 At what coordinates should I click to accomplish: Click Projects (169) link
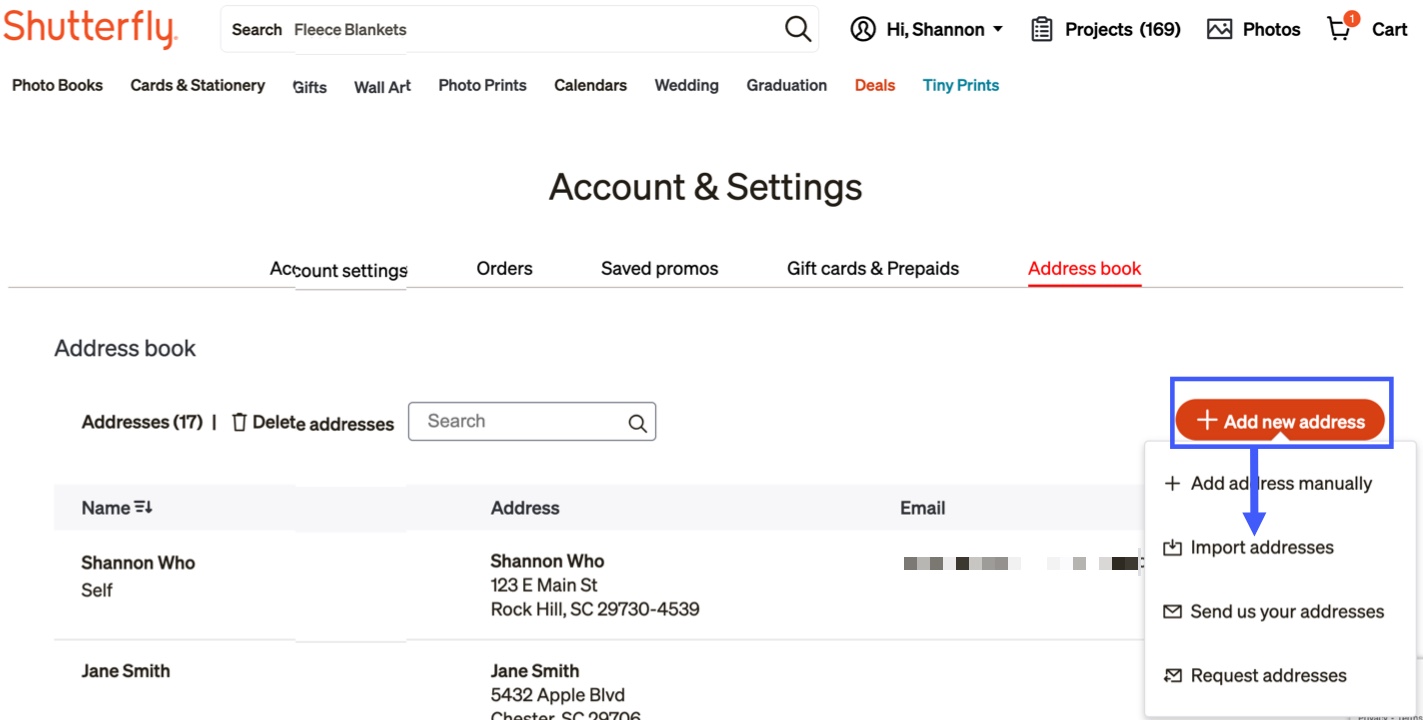[x=1122, y=29]
